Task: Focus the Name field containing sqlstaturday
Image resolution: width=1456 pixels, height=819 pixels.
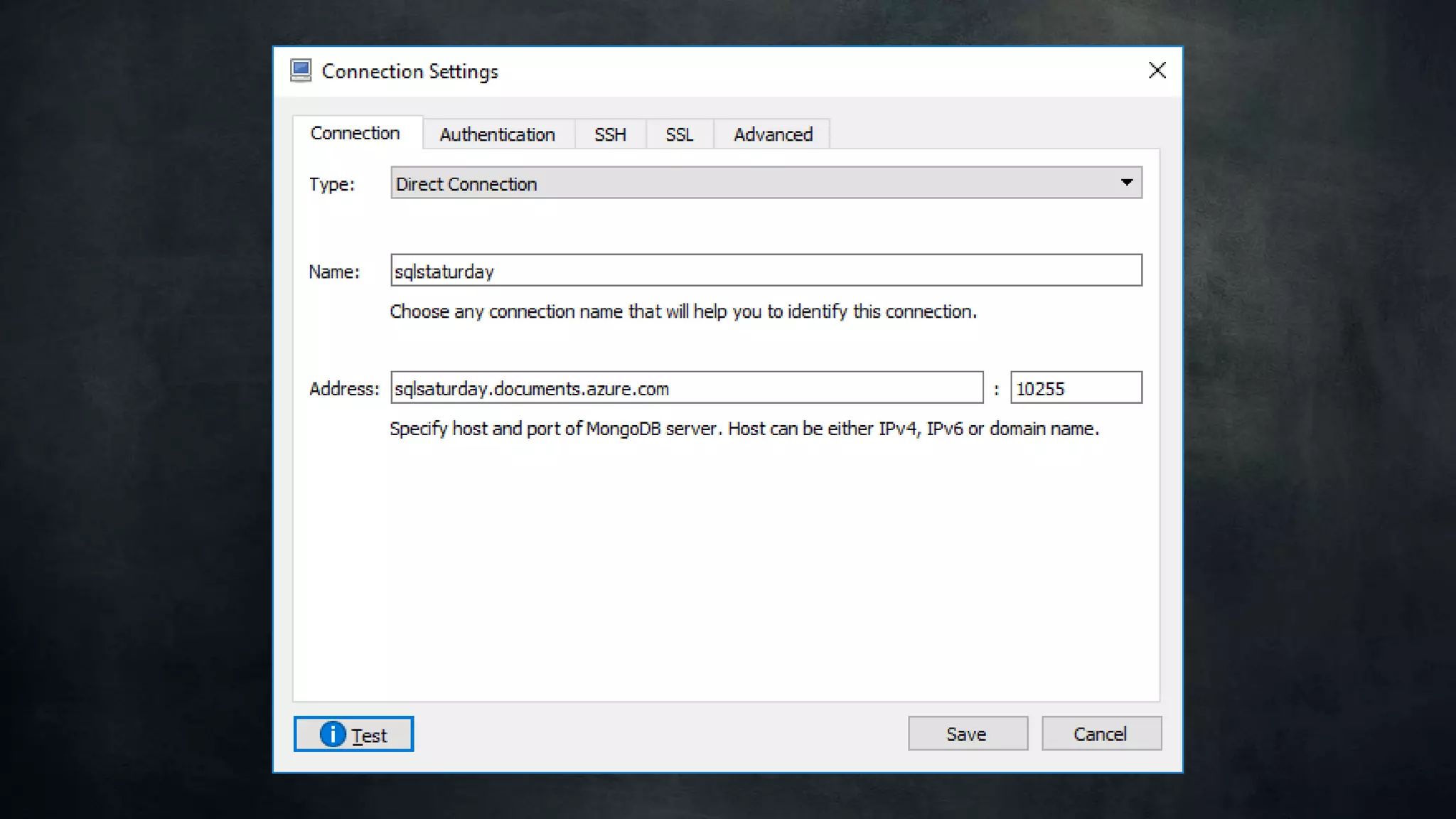Action: click(766, 271)
